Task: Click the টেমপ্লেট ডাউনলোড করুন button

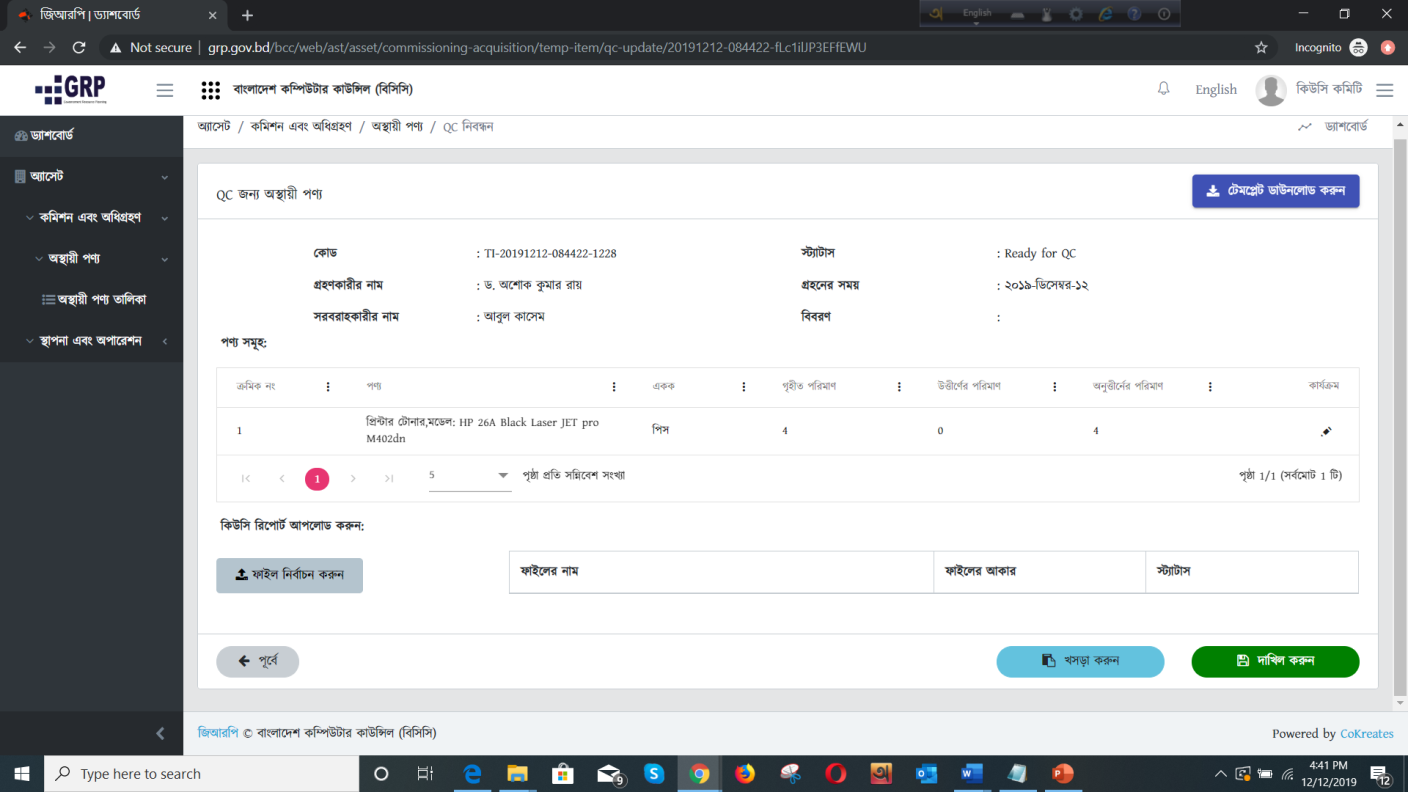Action: pos(1275,191)
